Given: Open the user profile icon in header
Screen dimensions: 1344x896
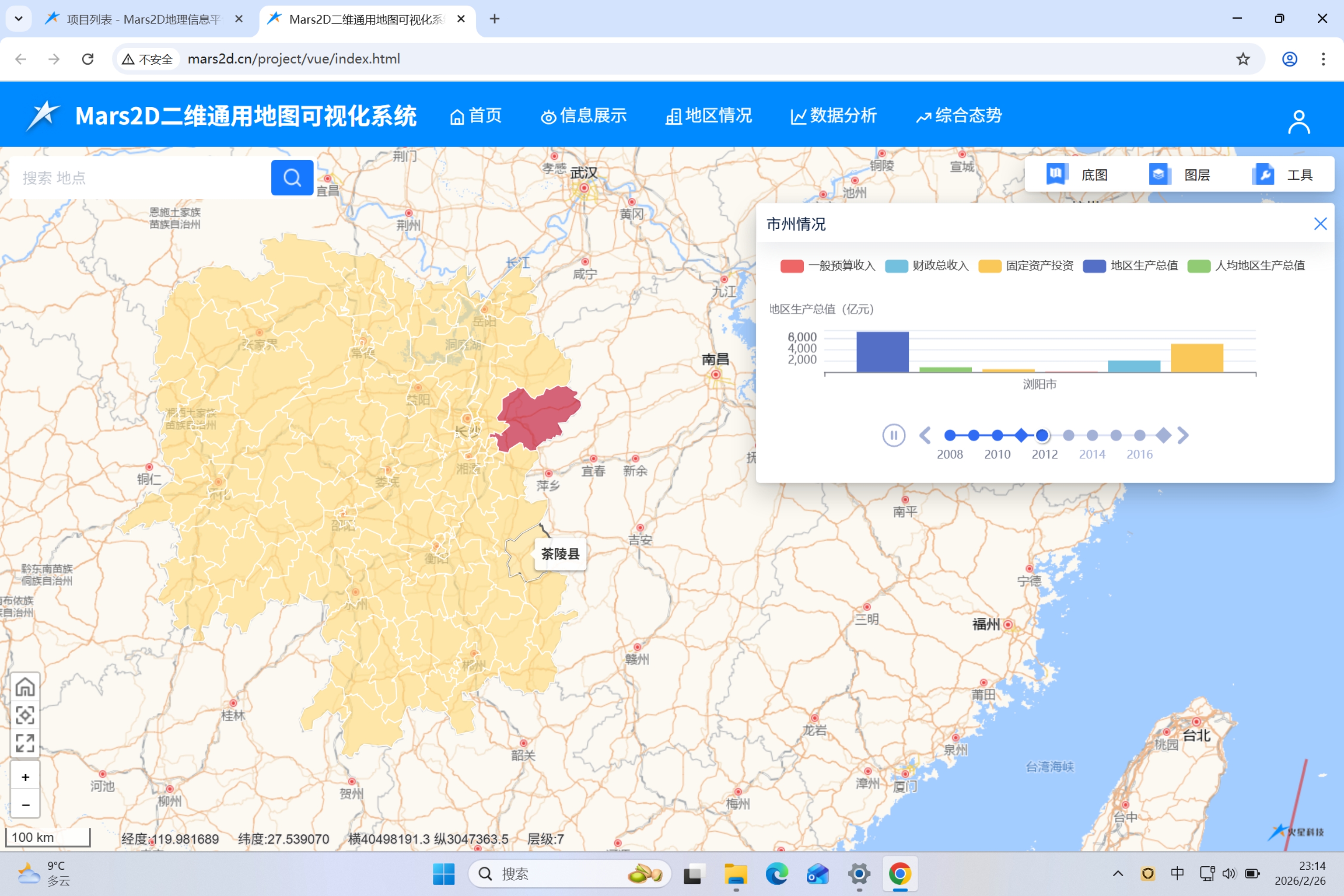Looking at the screenshot, I should (1298, 121).
